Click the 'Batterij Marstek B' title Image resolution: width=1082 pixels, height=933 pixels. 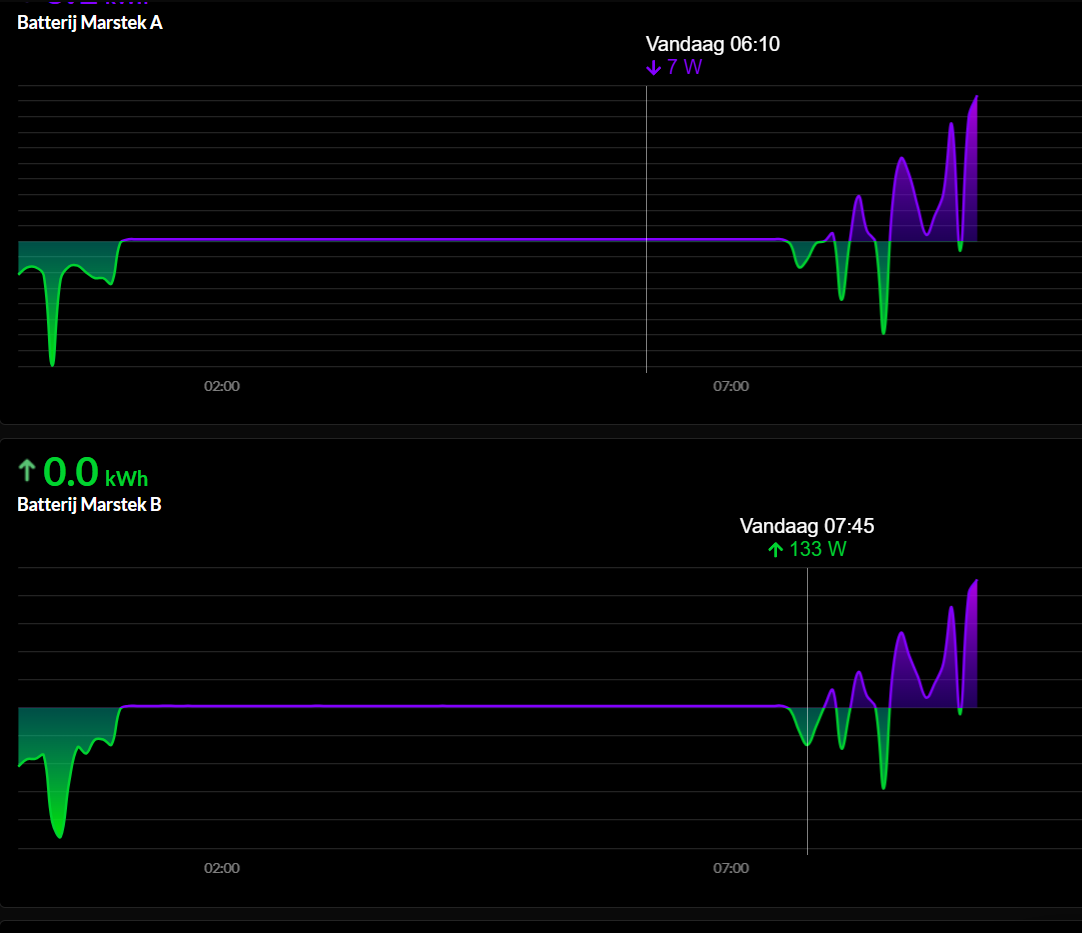(x=89, y=504)
